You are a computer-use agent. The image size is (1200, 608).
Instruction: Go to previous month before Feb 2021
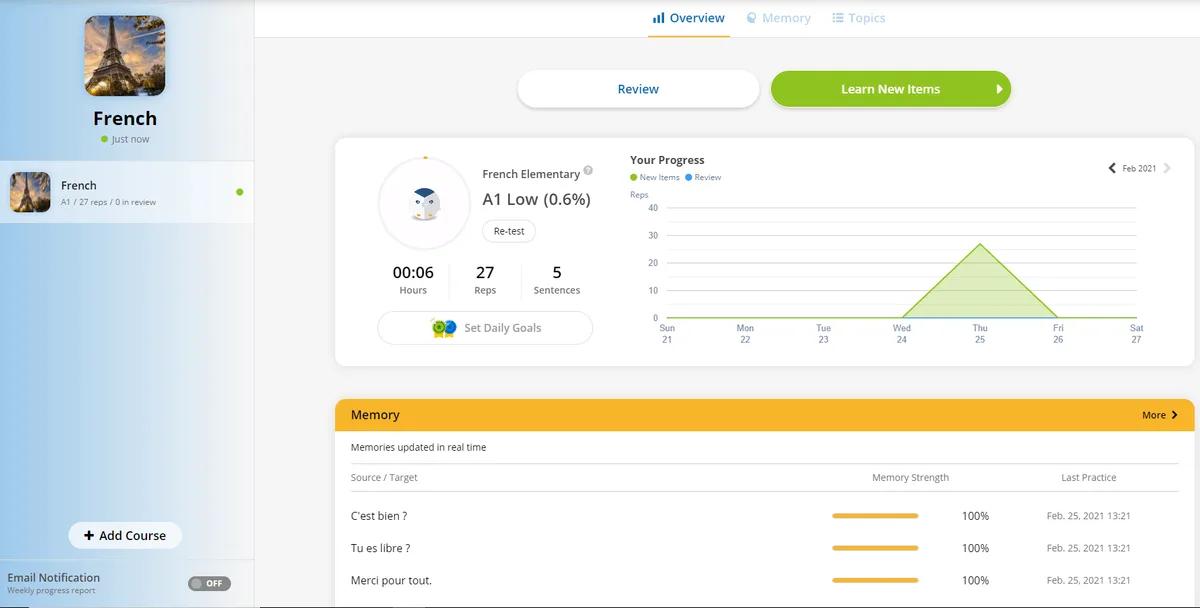click(x=1112, y=168)
